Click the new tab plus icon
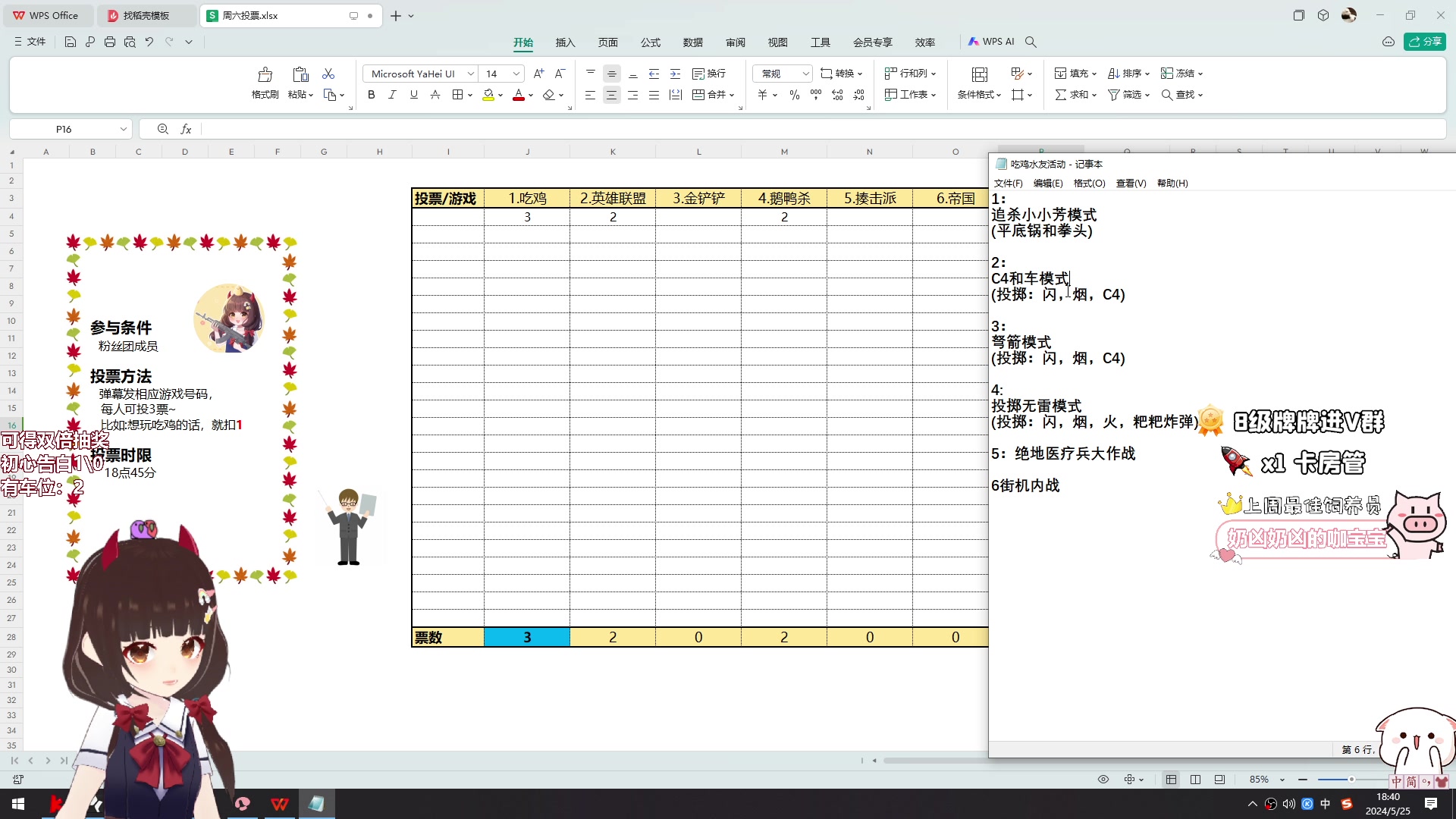Image resolution: width=1456 pixels, height=819 pixels. tap(396, 15)
